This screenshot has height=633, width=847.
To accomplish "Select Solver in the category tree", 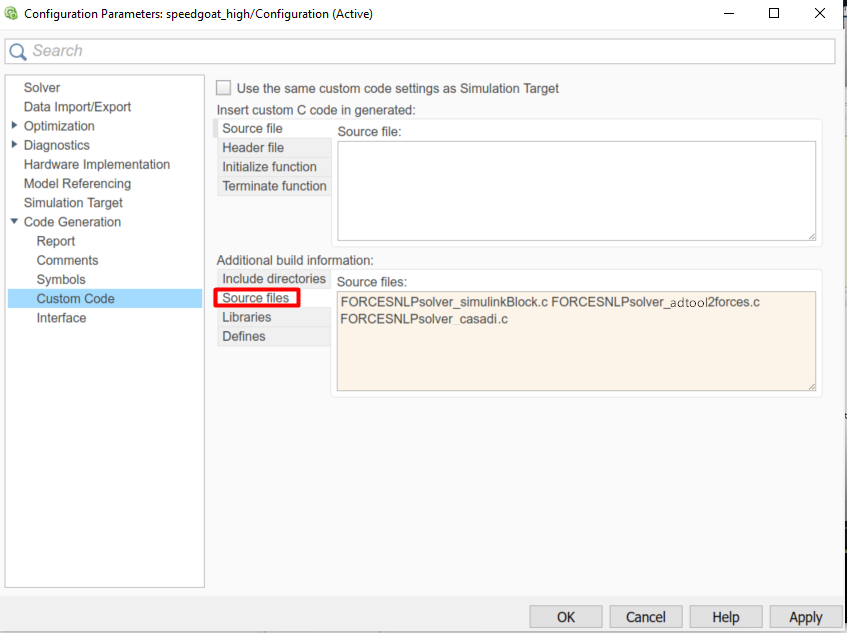I will [x=42, y=88].
